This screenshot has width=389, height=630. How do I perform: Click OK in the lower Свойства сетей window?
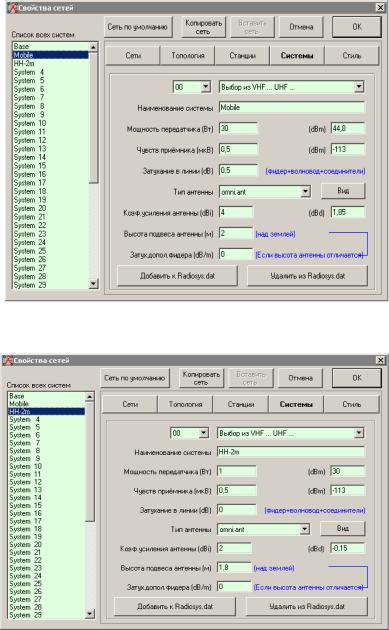click(356, 378)
